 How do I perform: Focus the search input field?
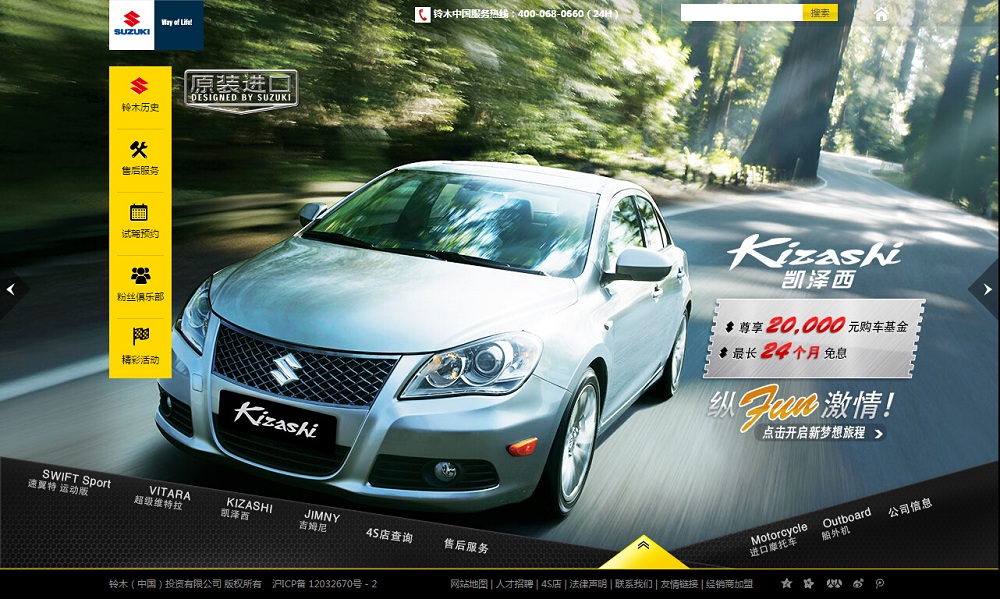(742, 13)
